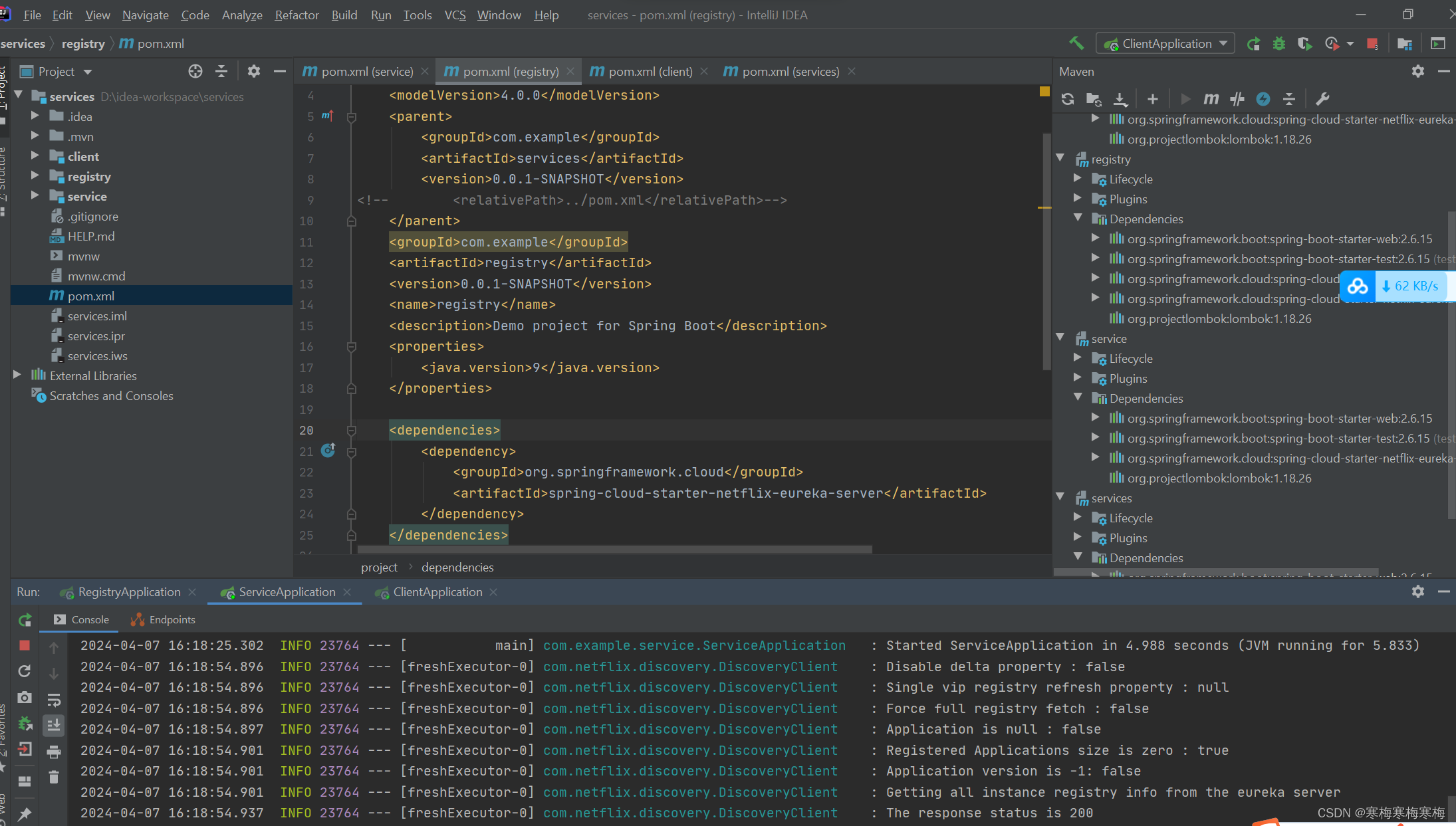Reload all Maven projects
The width and height of the screenshot is (1456, 826).
(1068, 98)
